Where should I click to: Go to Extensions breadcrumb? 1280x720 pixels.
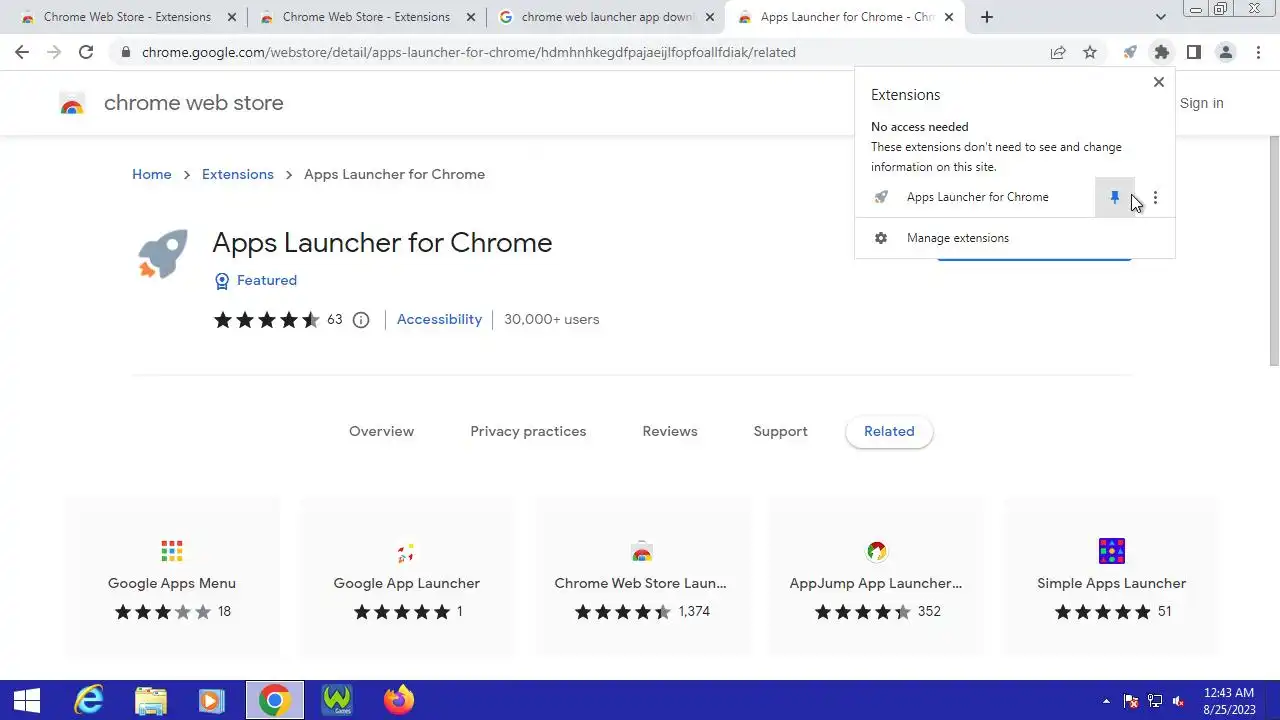pyautogui.click(x=238, y=174)
